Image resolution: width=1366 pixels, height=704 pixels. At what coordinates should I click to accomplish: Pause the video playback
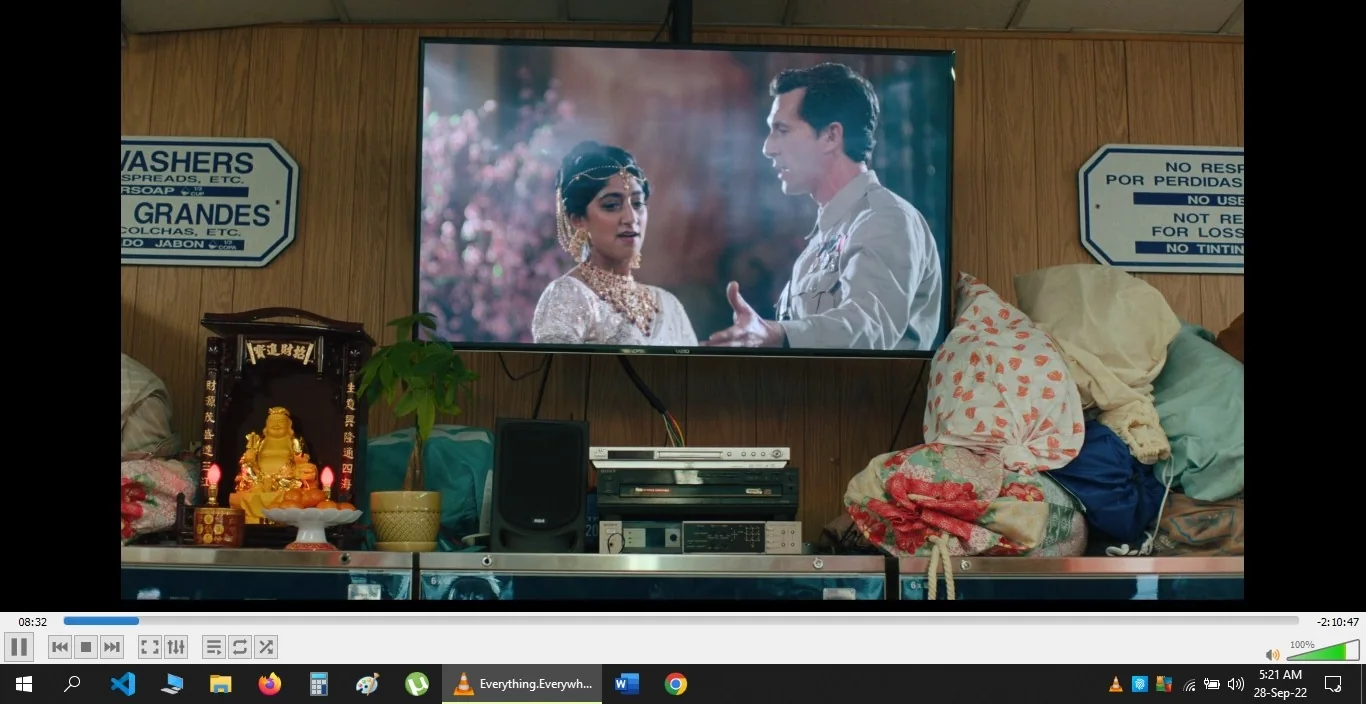tap(19, 647)
